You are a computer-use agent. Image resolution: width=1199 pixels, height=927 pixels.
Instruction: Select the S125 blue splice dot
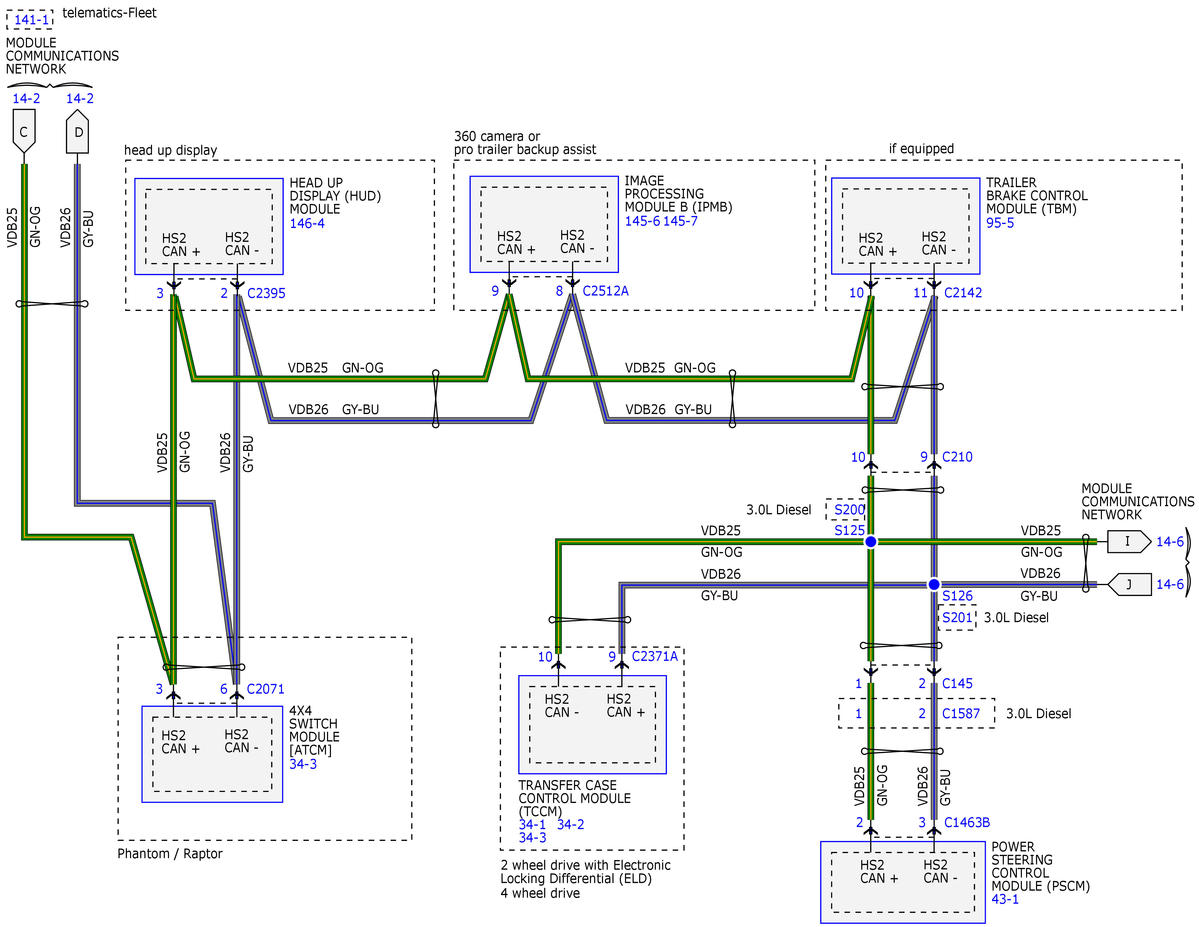tap(870, 541)
